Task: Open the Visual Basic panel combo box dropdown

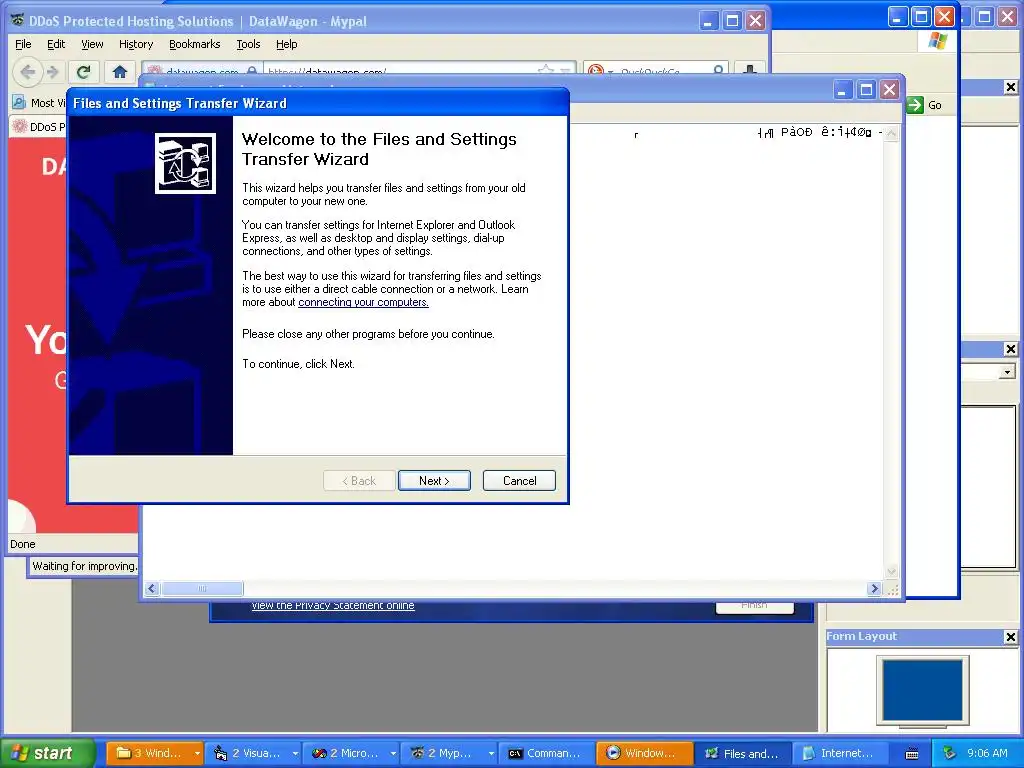Action: coord(1008,372)
